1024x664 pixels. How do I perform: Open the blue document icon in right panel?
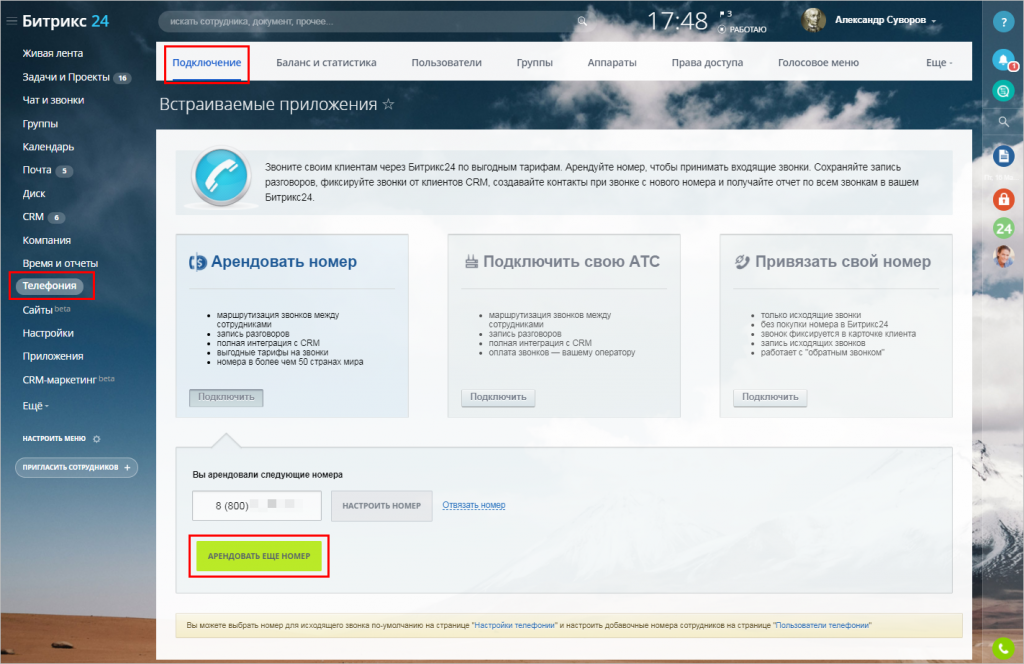pos(1003,156)
